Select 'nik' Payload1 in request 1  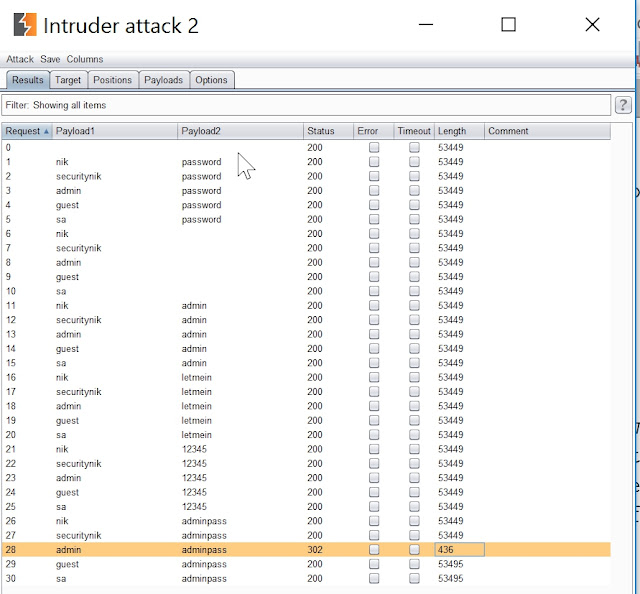[x=62, y=162]
